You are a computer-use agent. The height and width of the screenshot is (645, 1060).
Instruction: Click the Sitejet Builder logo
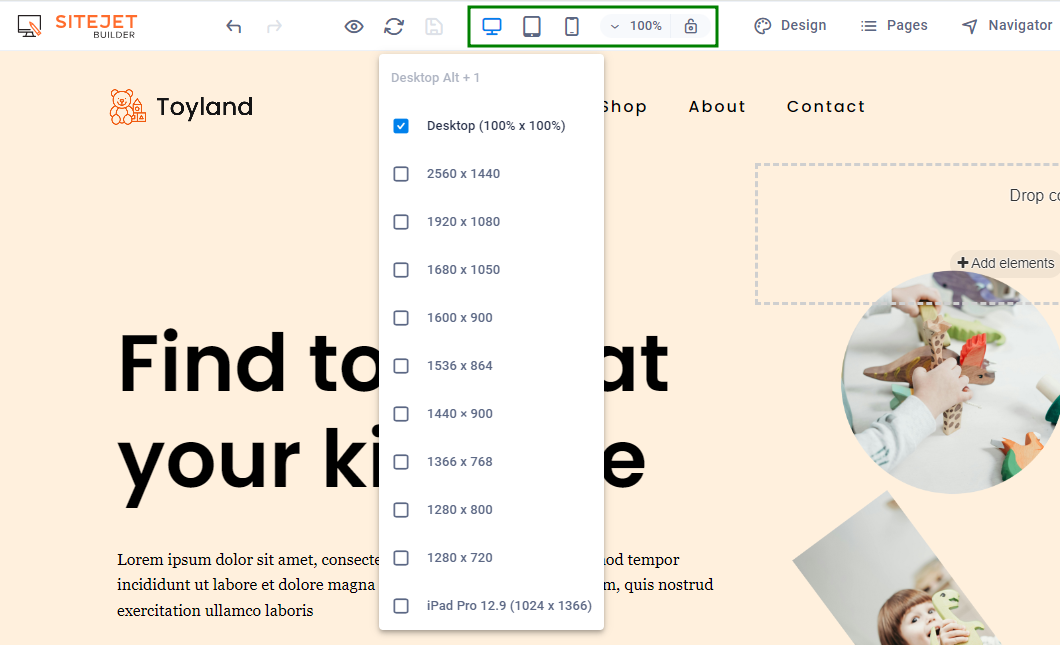coord(77,26)
